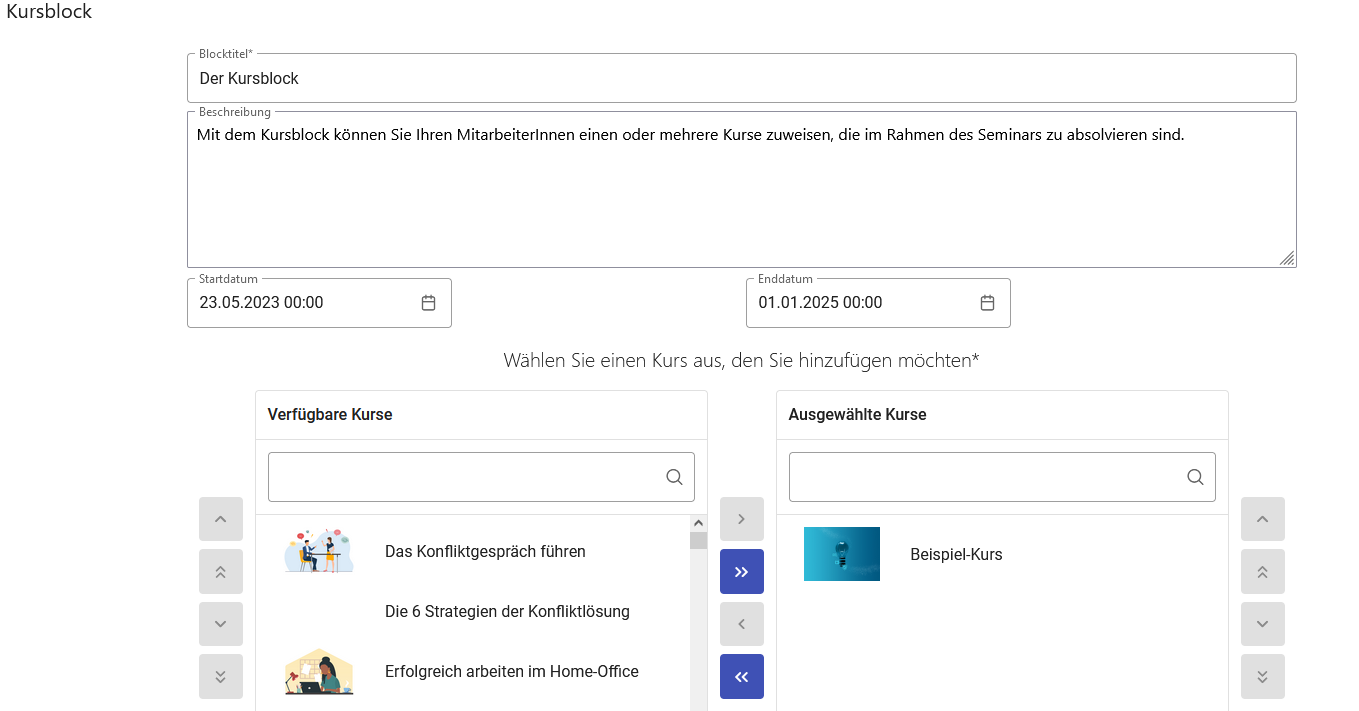Move available course to top of list
Viewport: 1359px width, 711px height.
coord(221,572)
